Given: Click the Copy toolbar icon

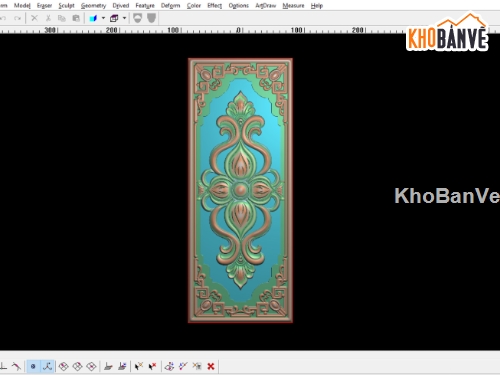Looking at the screenshot, I should click(x=62, y=18).
